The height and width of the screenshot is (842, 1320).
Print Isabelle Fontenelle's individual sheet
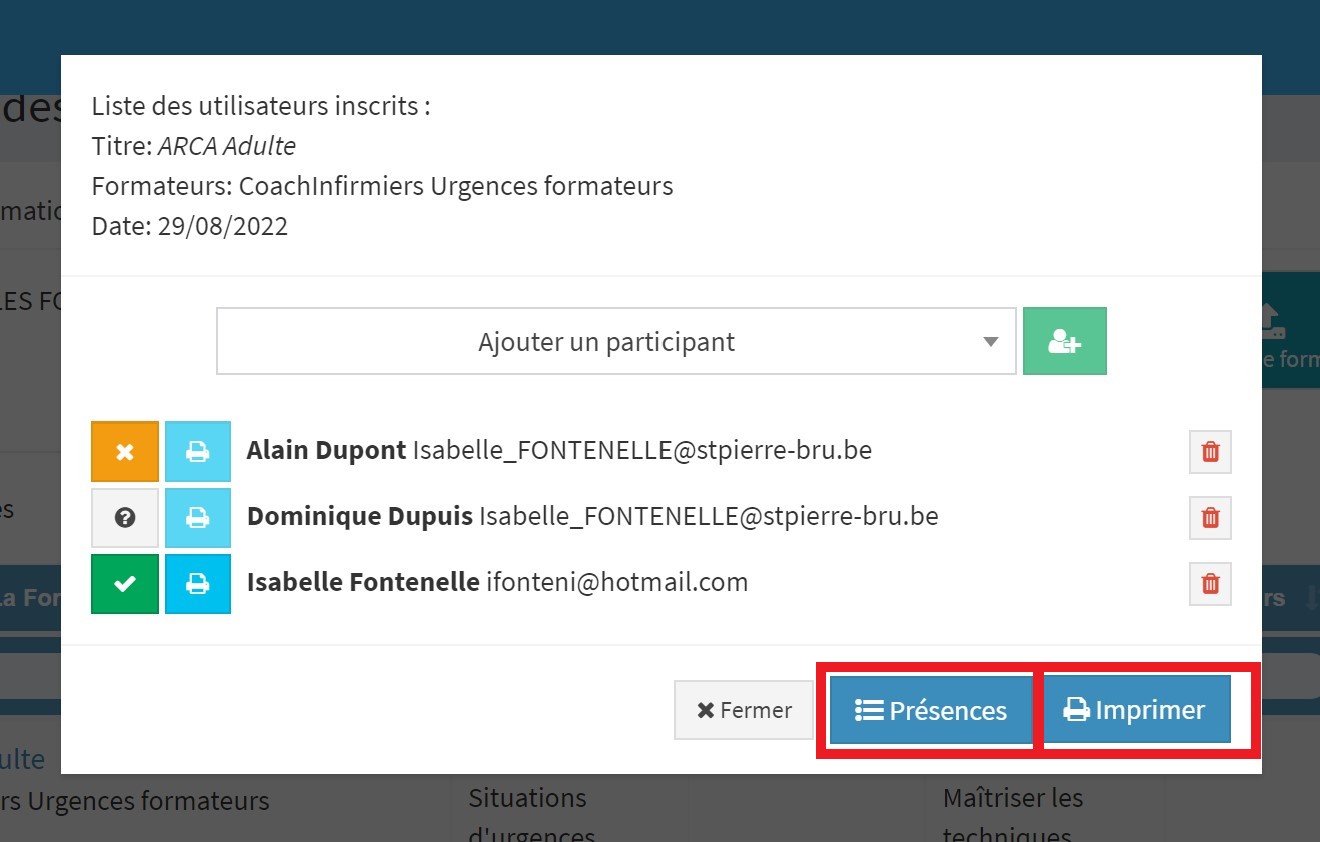pyautogui.click(x=198, y=584)
